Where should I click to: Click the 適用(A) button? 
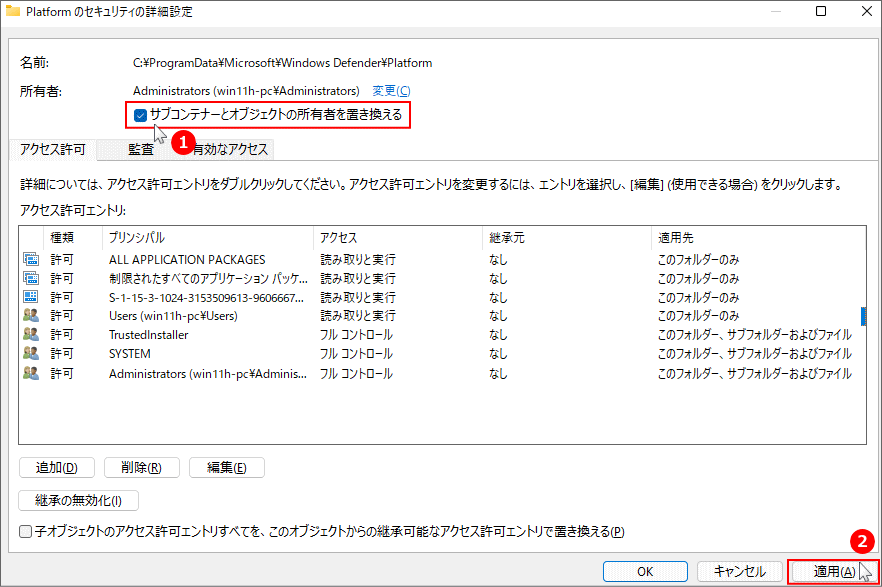pos(835,572)
